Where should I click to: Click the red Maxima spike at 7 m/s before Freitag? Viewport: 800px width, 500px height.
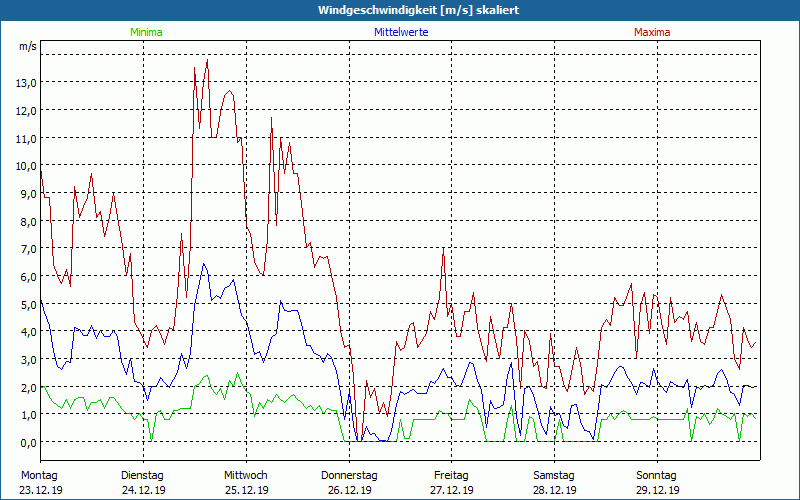pyautogui.click(x=444, y=248)
